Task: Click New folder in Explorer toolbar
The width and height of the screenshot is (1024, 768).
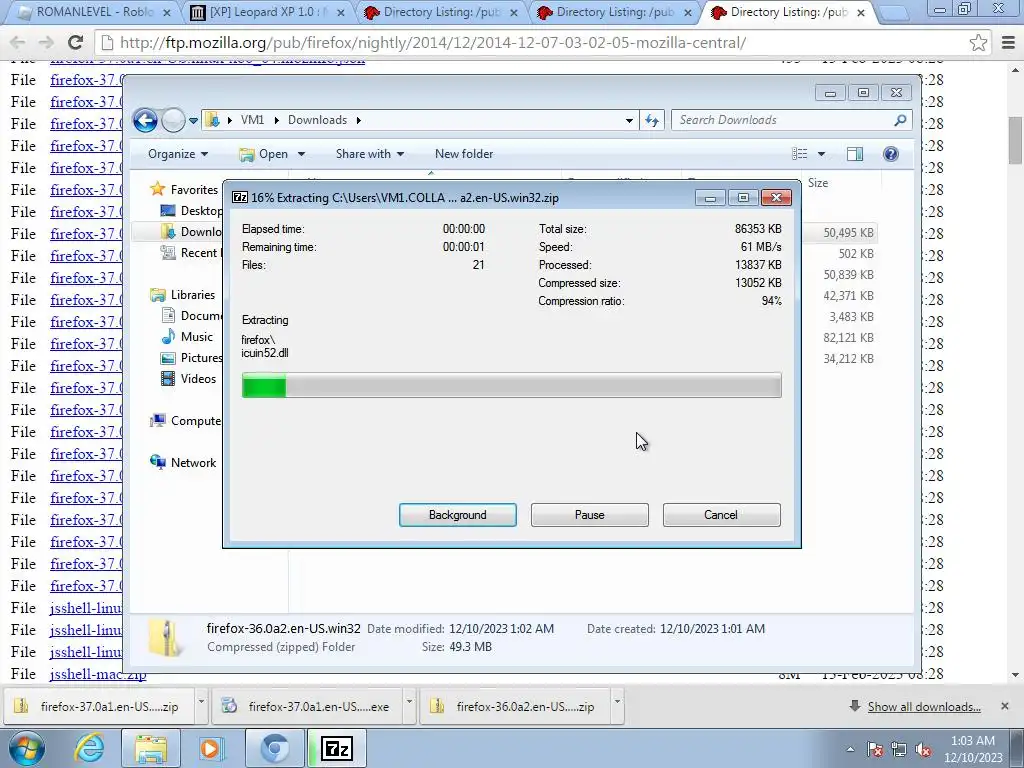Action: 464,154
